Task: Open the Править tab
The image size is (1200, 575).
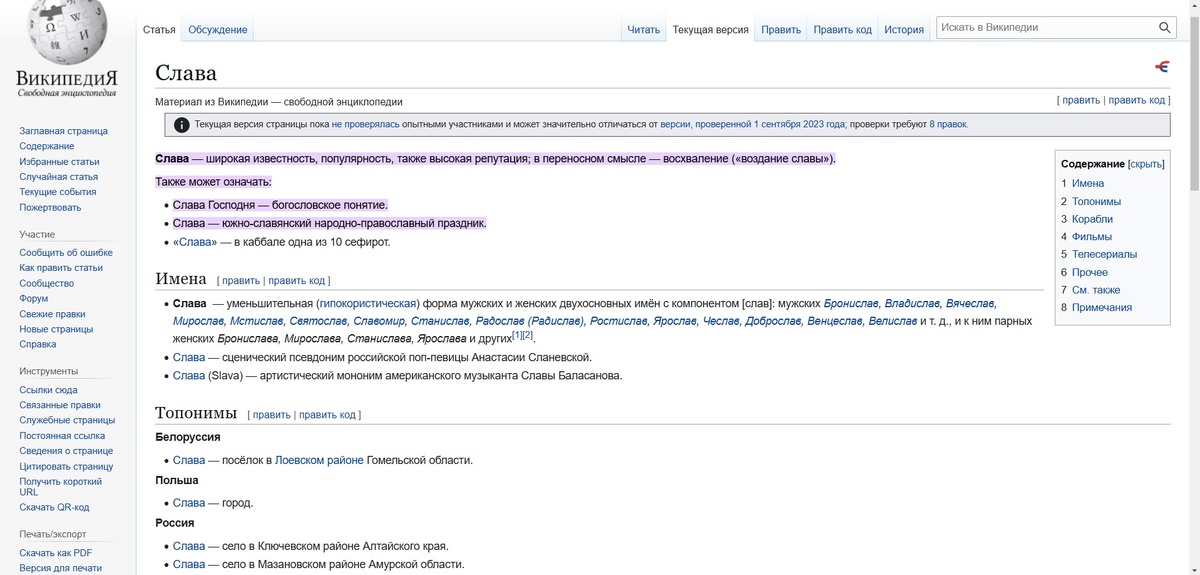Action: coord(781,30)
